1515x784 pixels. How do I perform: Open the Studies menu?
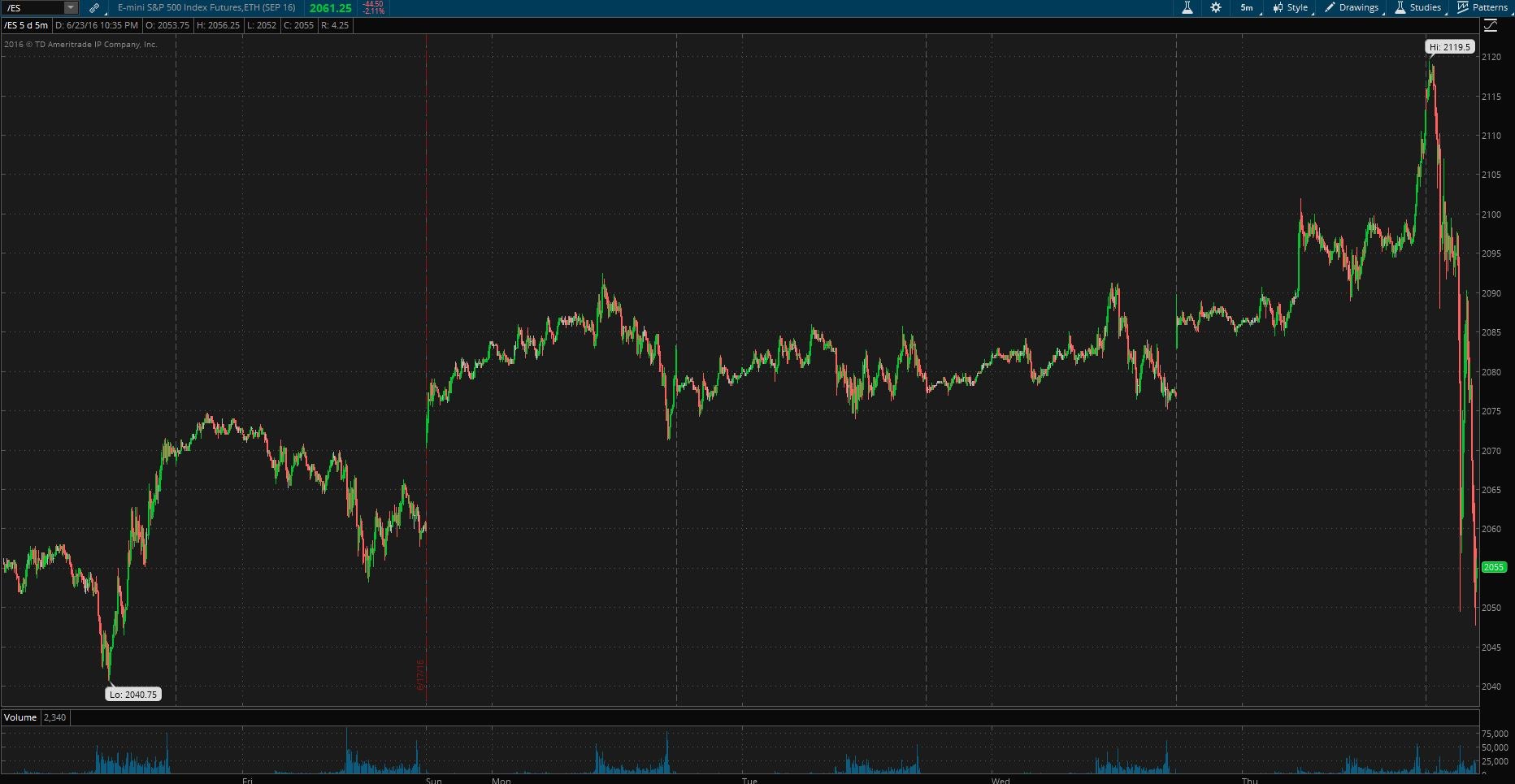coord(1418,7)
